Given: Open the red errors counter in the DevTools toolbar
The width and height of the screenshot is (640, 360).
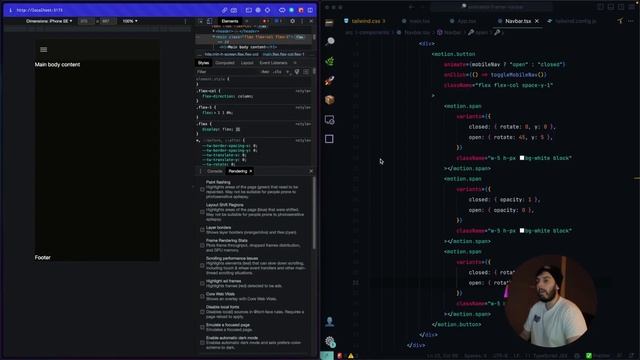Looking at the screenshot, I should (265, 21).
